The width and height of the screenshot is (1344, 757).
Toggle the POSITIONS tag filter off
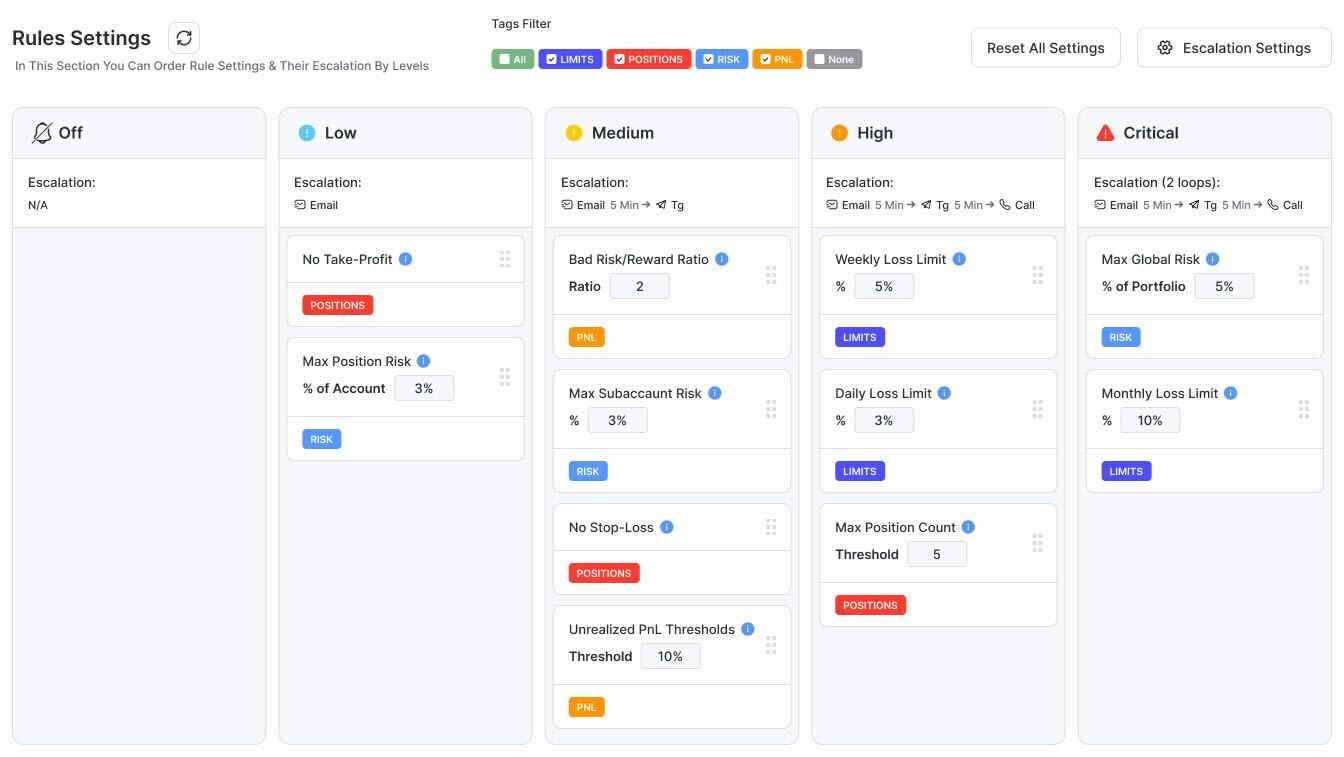[x=619, y=59]
